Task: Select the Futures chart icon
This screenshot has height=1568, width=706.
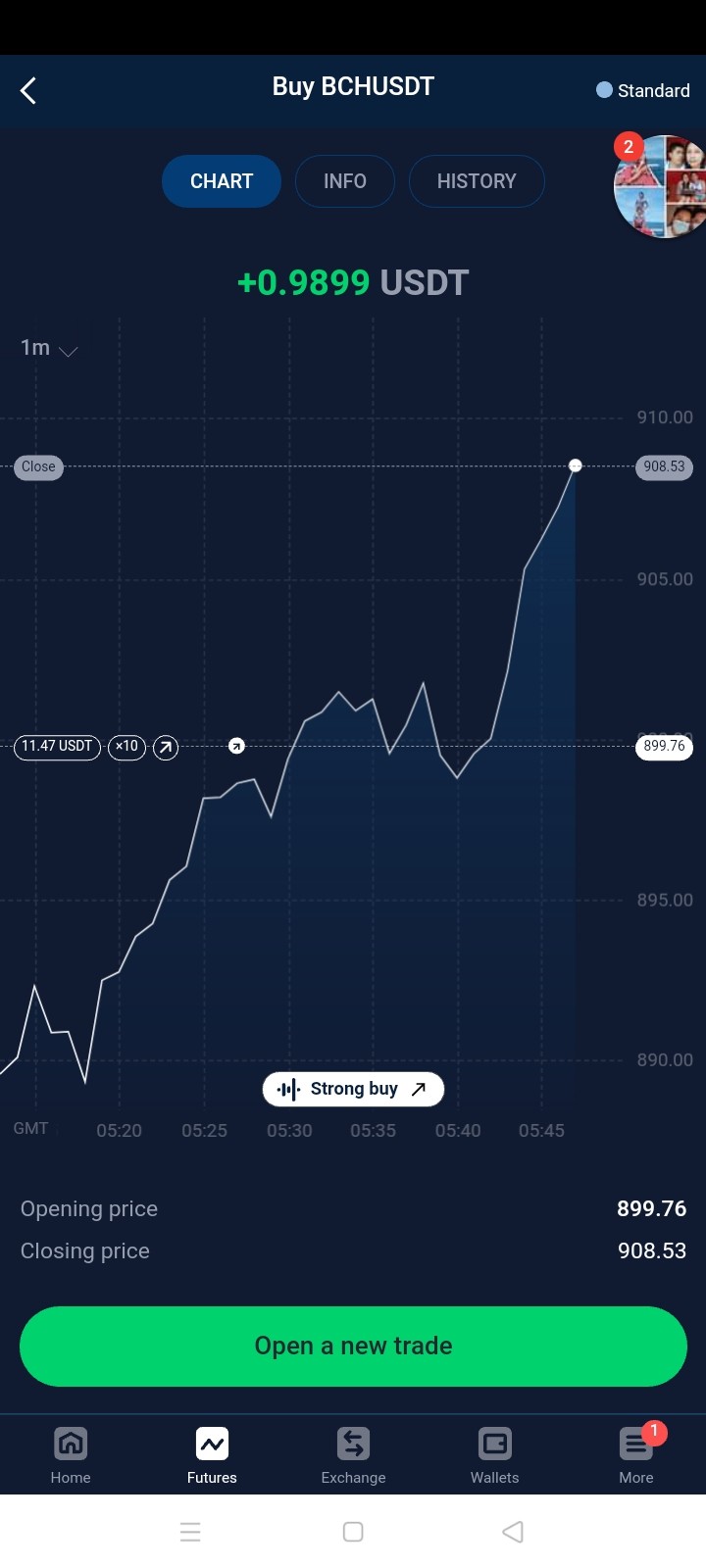Action: click(212, 1444)
